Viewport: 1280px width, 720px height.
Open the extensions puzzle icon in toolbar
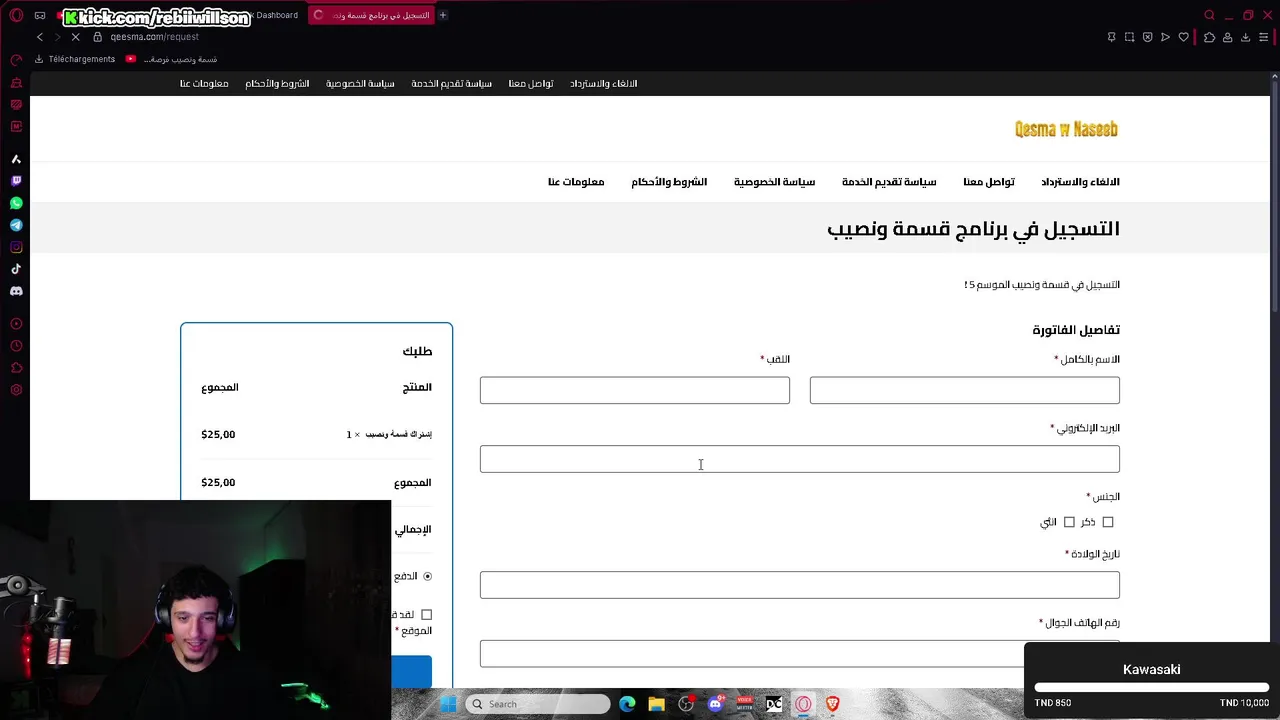(x=1209, y=37)
